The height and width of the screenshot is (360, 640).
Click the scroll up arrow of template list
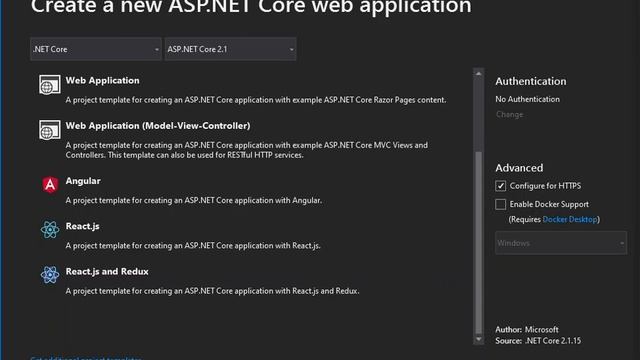coord(478,73)
